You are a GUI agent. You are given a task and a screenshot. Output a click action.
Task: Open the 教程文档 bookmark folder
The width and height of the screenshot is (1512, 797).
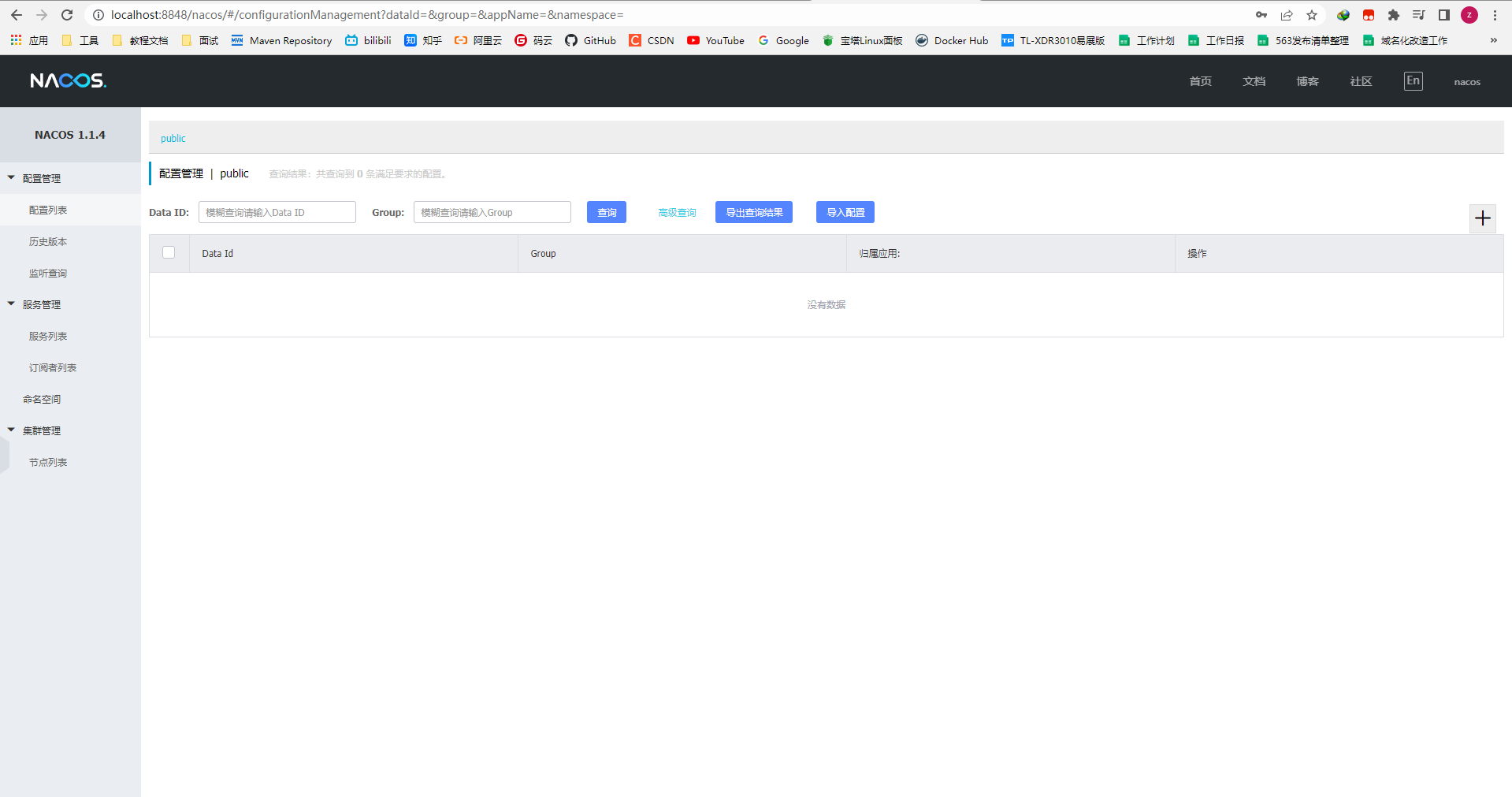pyautogui.click(x=139, y=40)
